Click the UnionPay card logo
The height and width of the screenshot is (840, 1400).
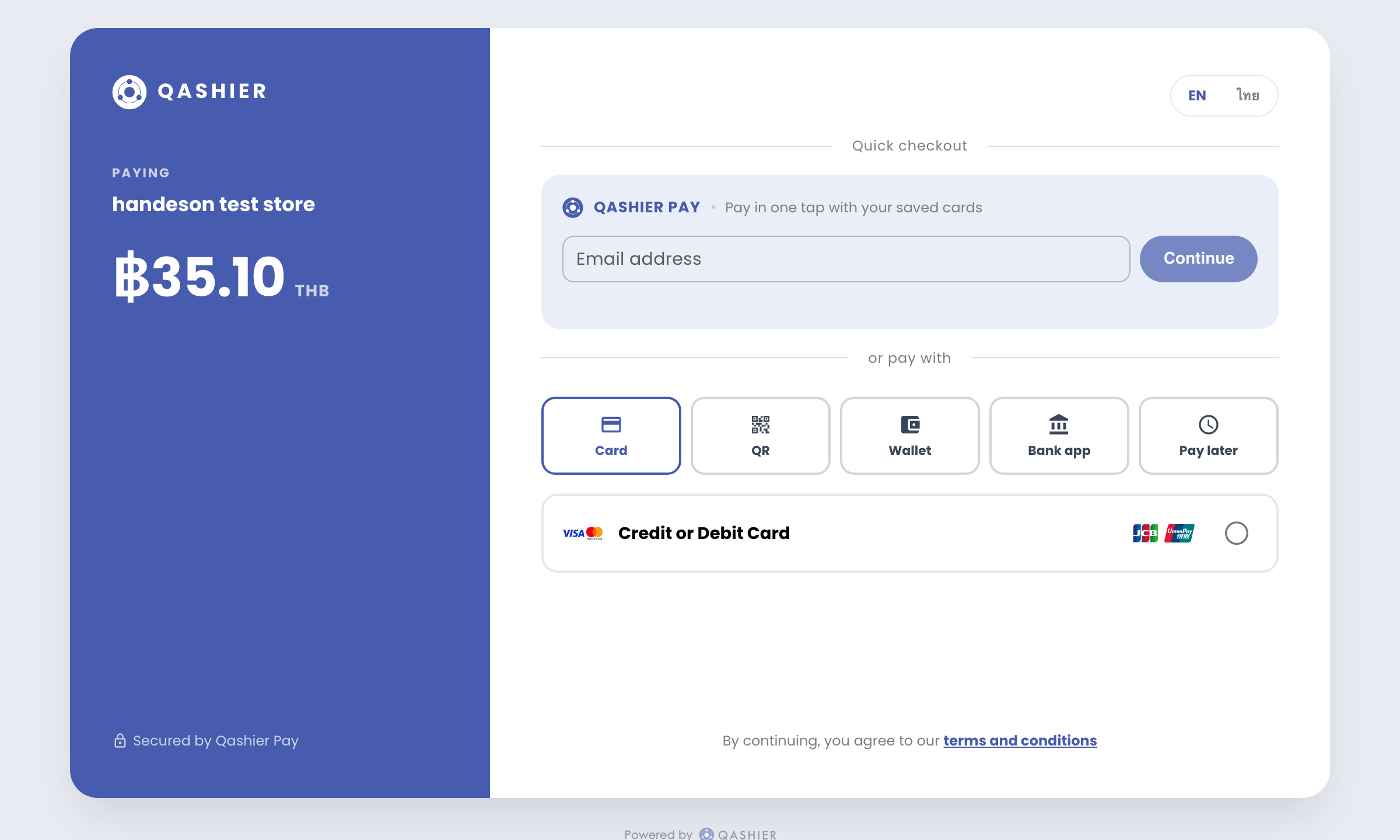coord(1179,533)
